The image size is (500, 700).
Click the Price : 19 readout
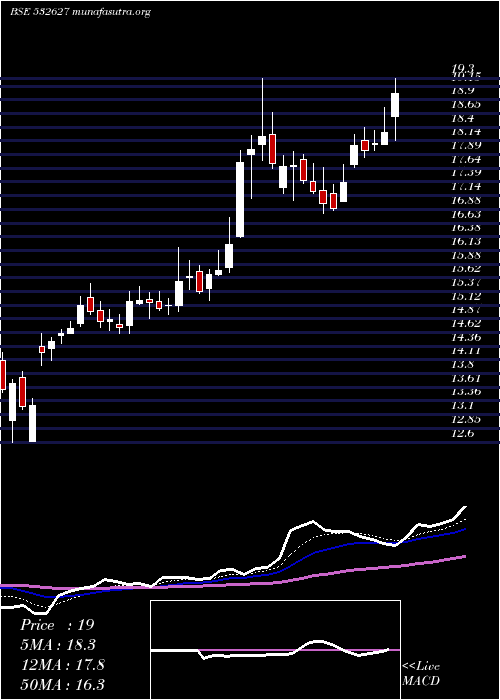[57, 625]
